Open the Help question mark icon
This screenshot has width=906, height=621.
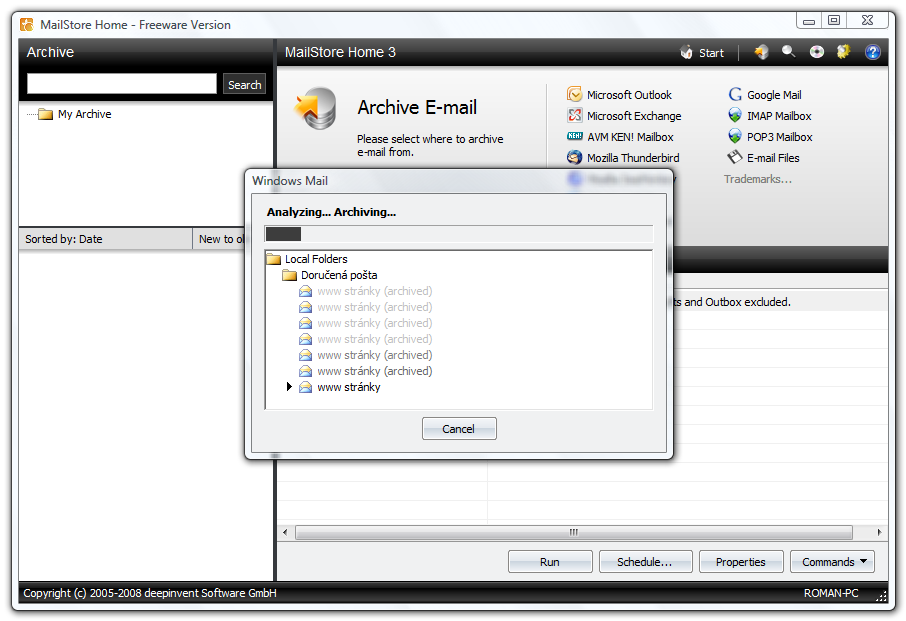[872, 53]
